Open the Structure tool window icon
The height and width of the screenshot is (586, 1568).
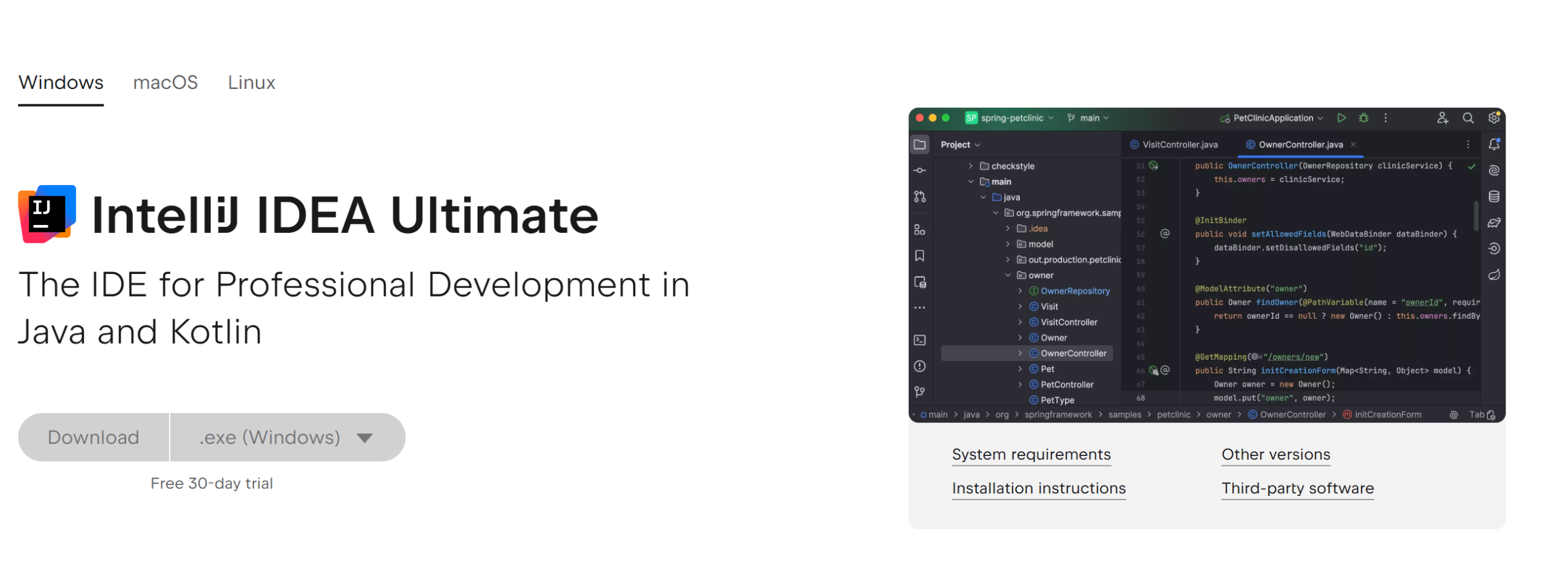click(919, 230)
